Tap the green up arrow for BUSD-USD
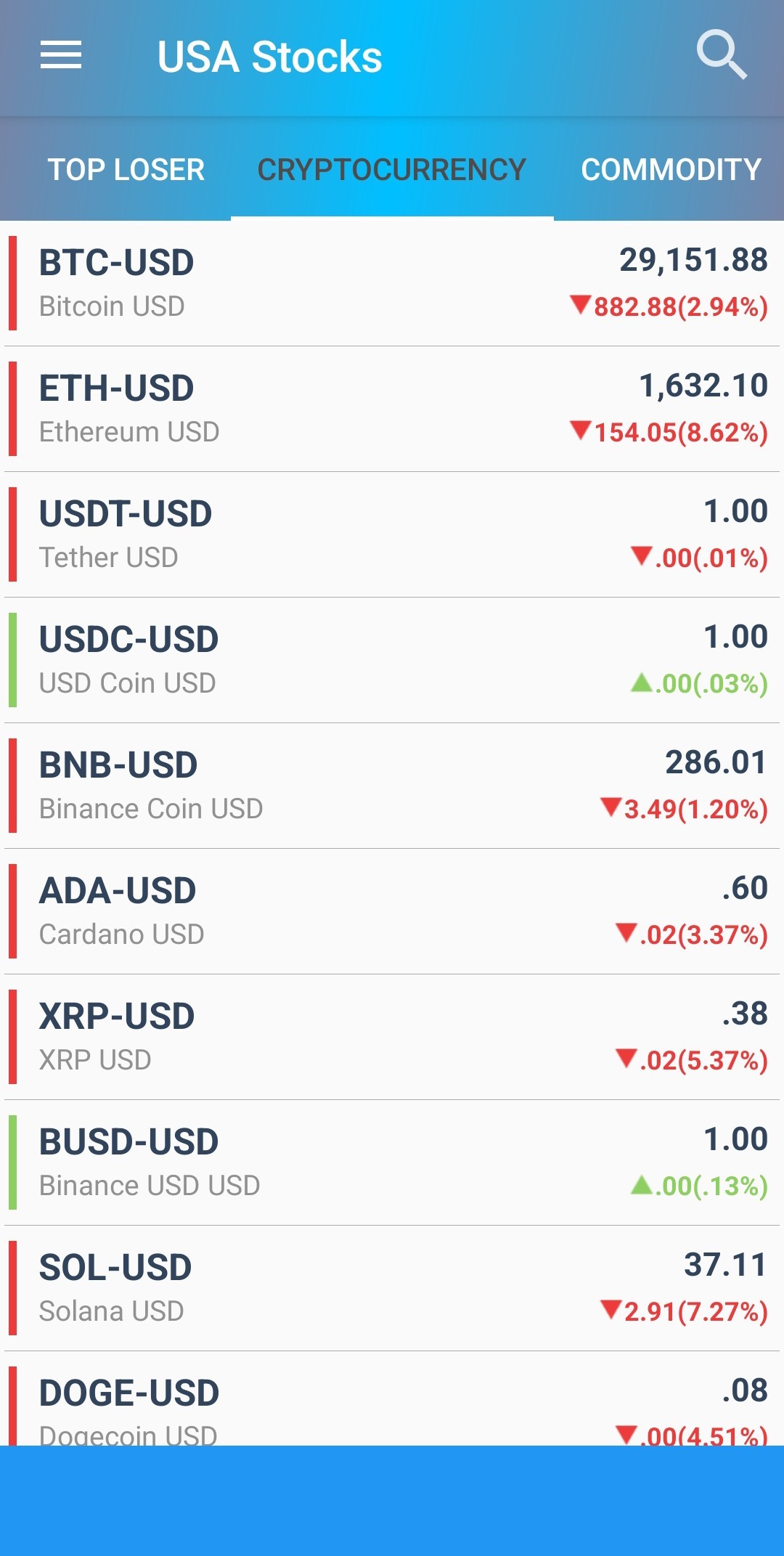784x1556 pixels. 642,1184
